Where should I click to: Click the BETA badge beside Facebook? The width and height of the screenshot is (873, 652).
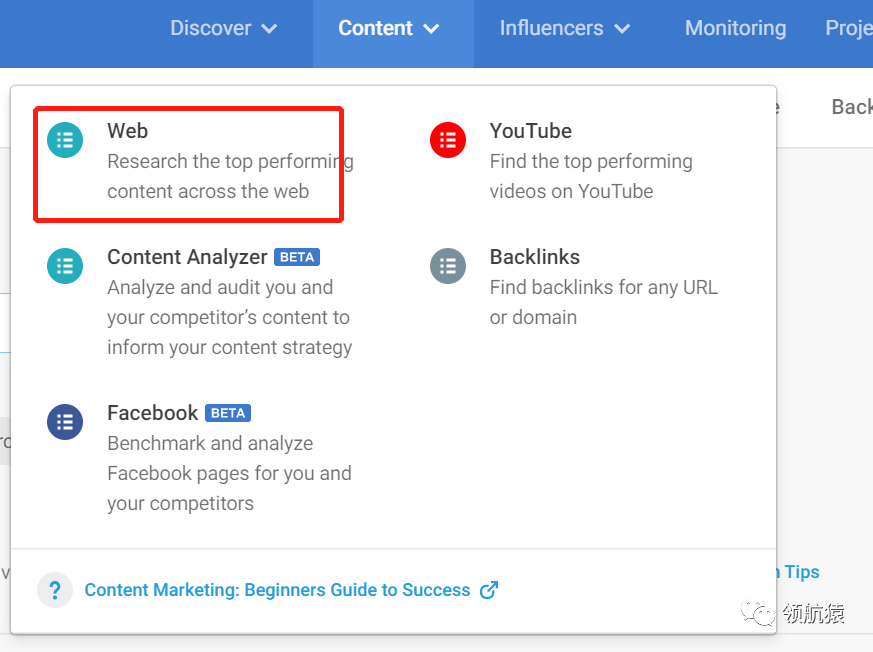[x=228, y=413]
